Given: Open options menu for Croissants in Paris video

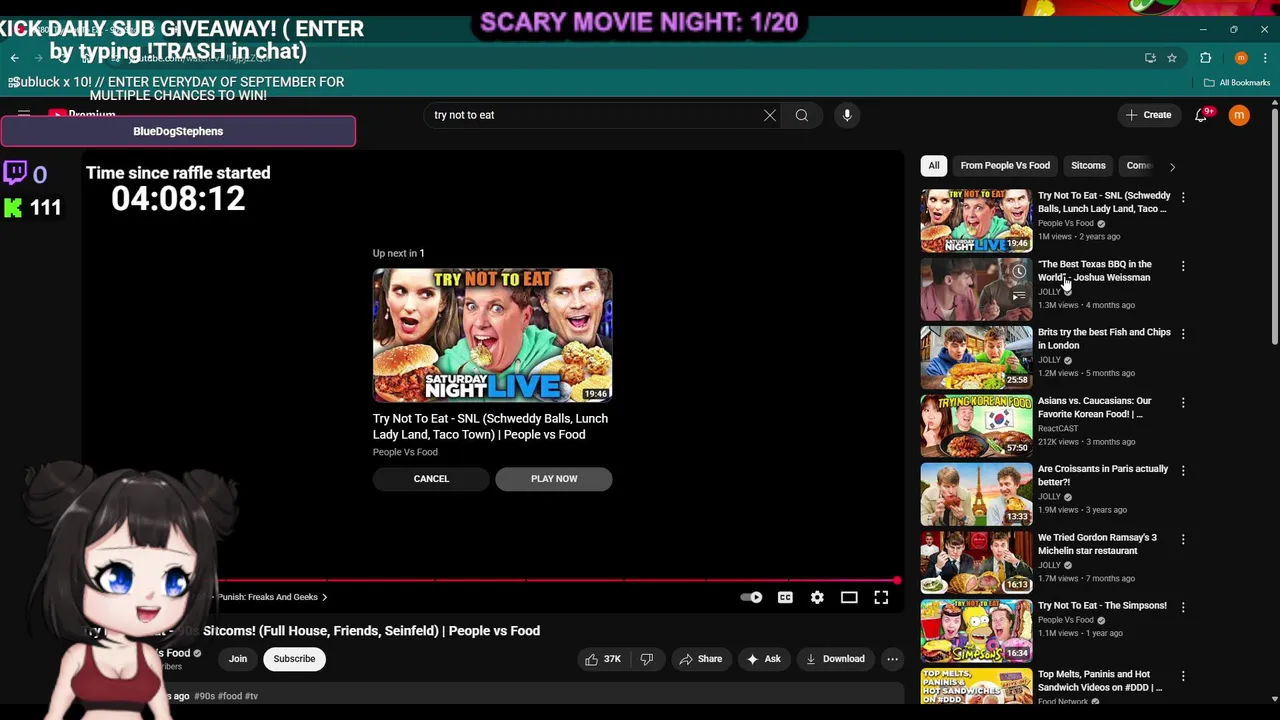Looking at the screenshot, I should click(1183, 471).
